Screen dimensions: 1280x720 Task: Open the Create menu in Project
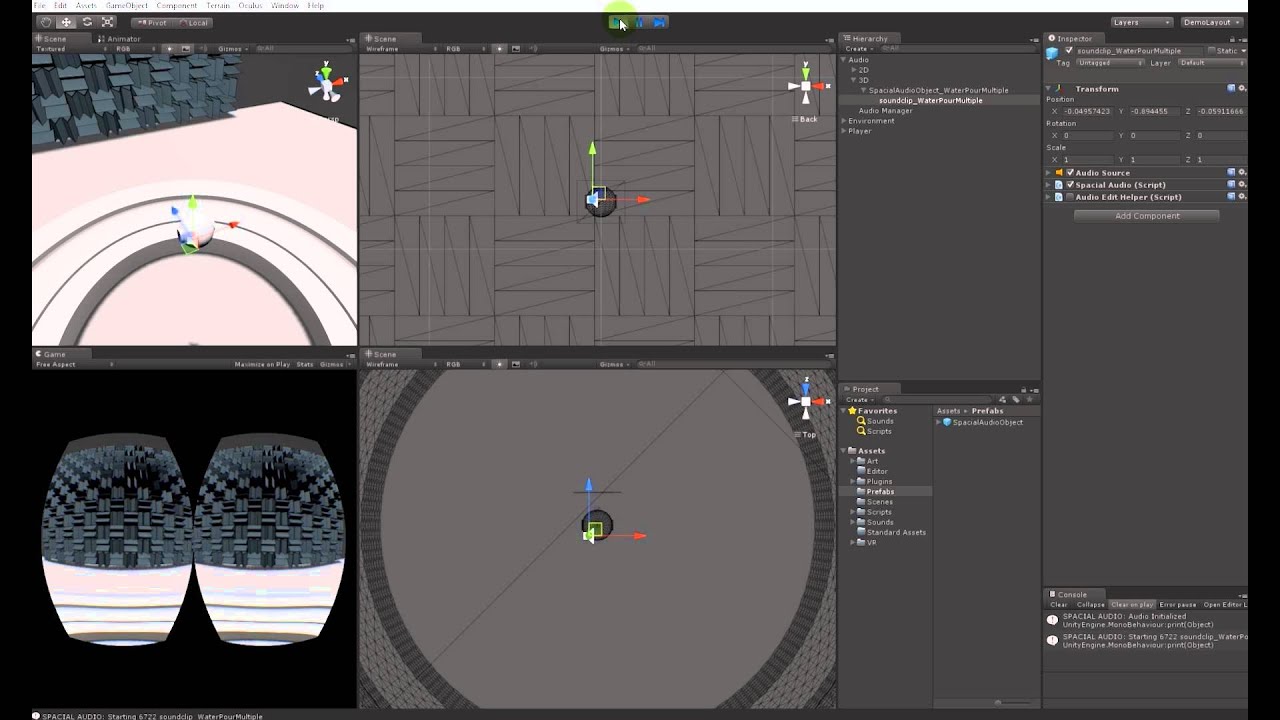pyautogui.click(x=859, y=400)
